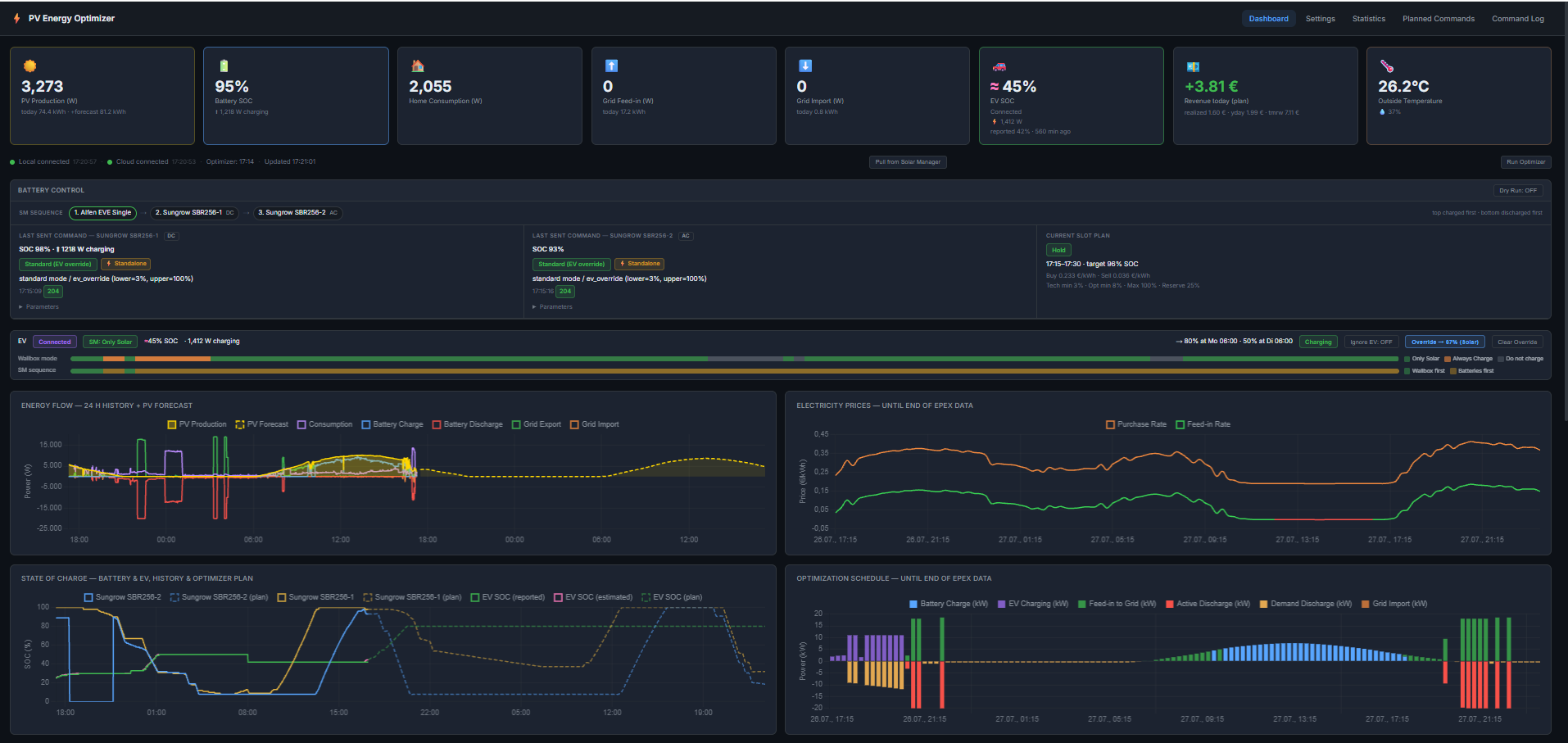This screenshot has height=743, width=1568.
Task: Click the down-arrow Grid Import icon
Action: (x=805, y=66)
